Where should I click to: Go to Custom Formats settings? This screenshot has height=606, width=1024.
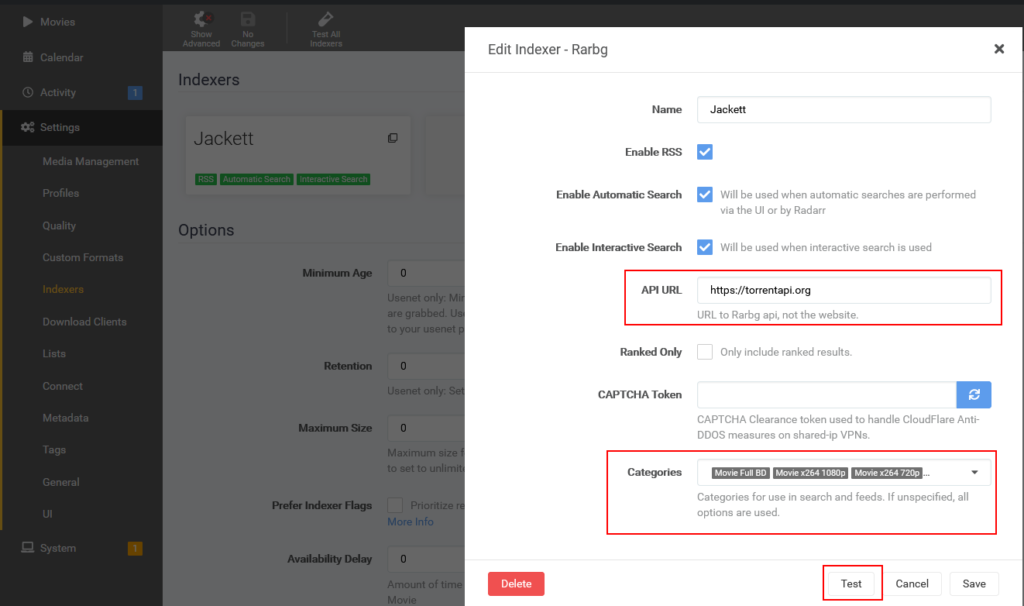(x=83, y=257)
